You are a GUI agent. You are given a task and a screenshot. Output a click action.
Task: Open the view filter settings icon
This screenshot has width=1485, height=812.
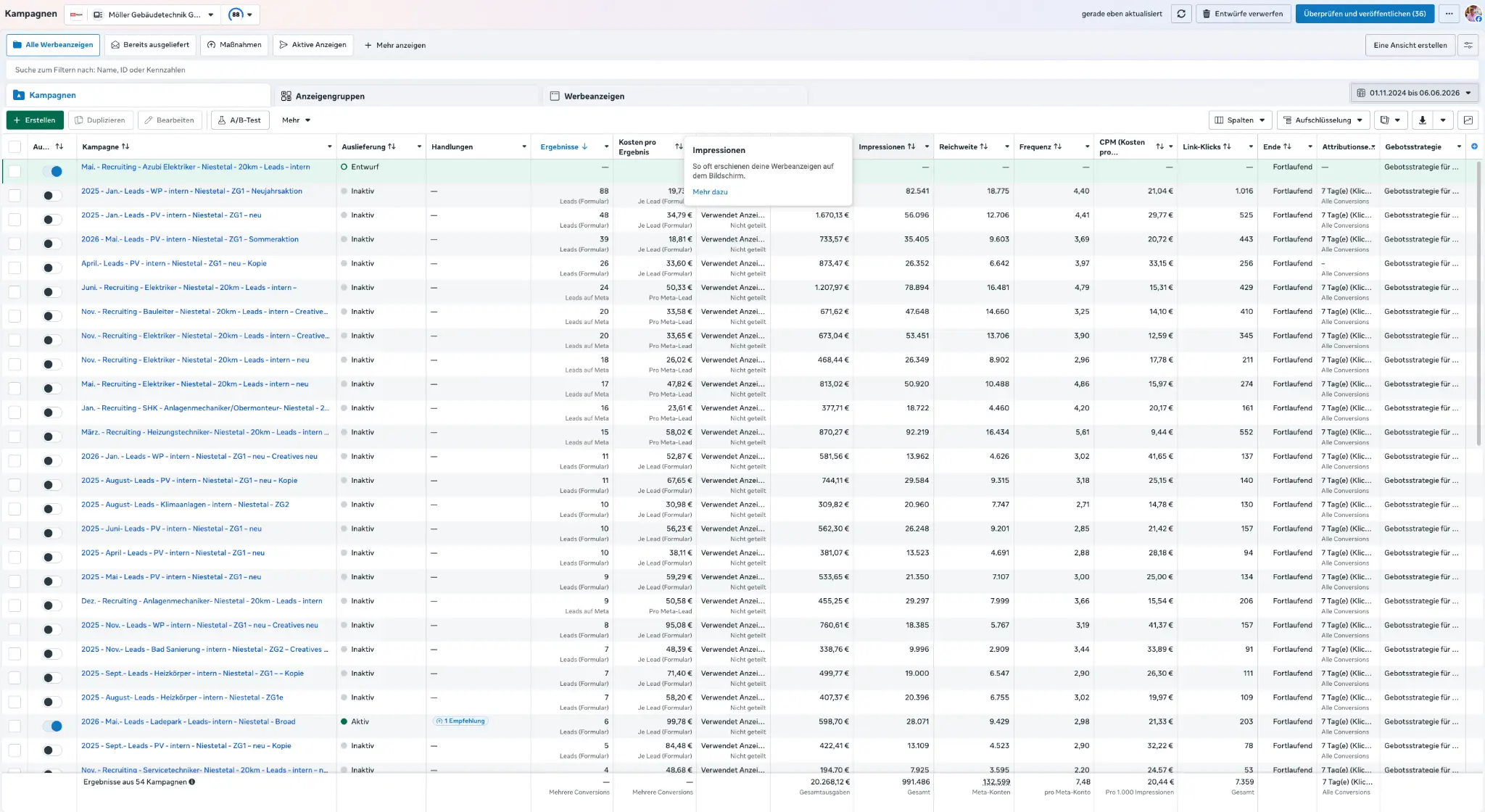click(1468, 45)
